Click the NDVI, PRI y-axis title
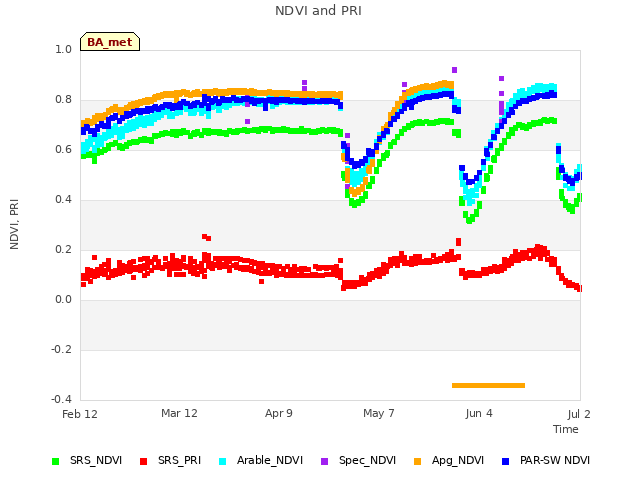Screen dimensions: 640x480 click(x=14, y=224)
